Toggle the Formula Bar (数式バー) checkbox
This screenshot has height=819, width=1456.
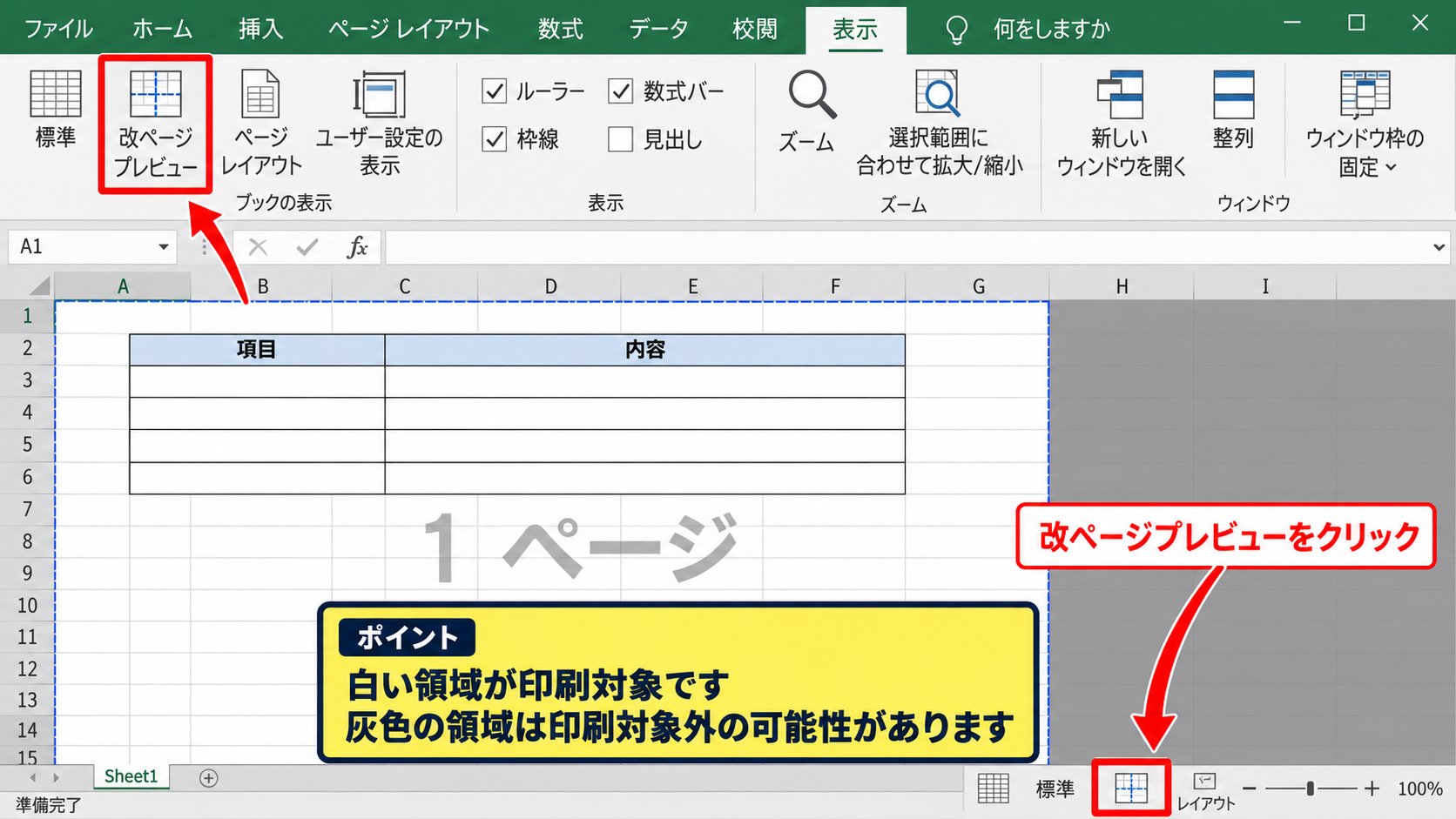coord(620,91)
